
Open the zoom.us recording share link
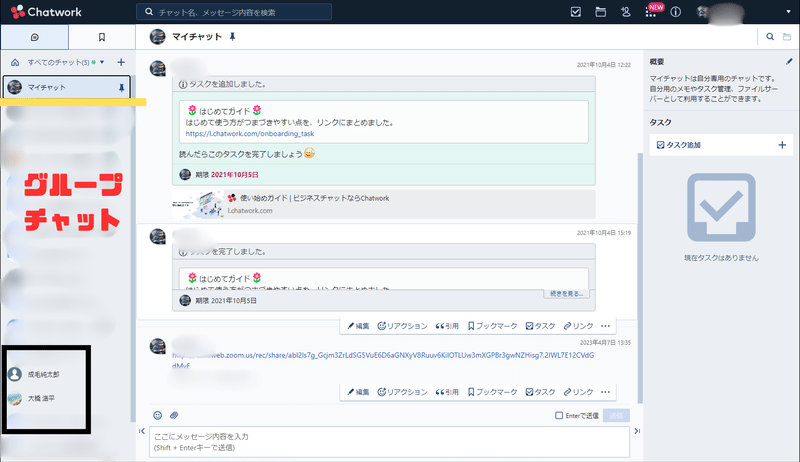383,355
